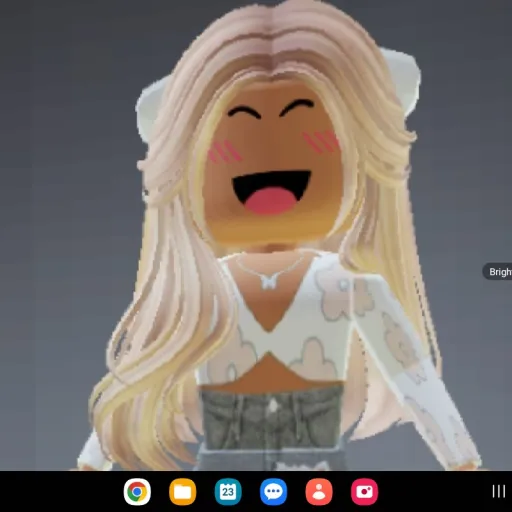Launch the pink Camera app
512x512 pixels.
364,492
